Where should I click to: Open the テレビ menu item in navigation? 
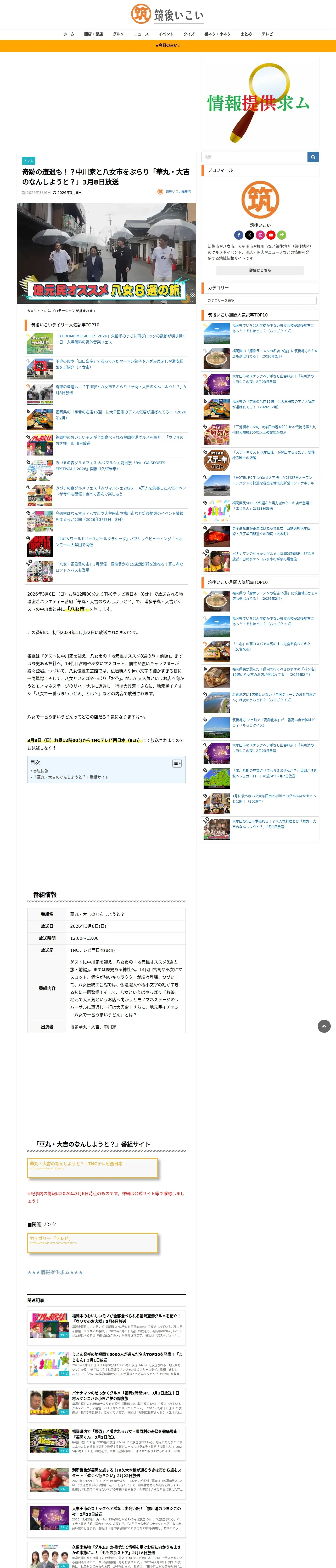(x=267, y=34)
